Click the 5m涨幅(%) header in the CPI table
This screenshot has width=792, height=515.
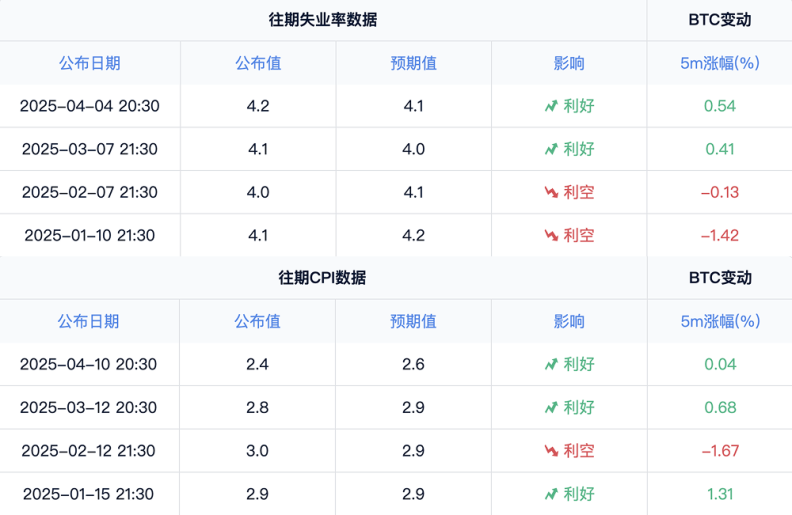(x=719, y=321)
